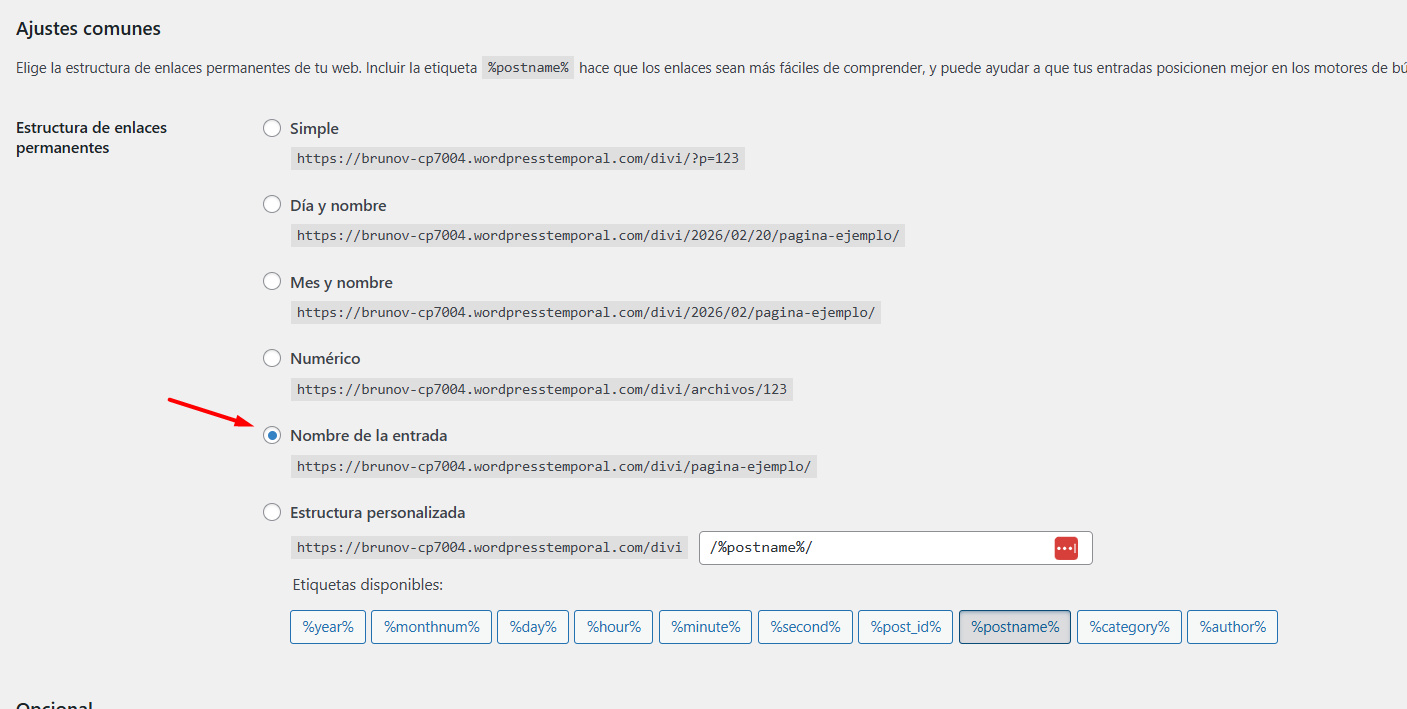
Task: Enable the Estructura personalizada option
Action: point(272,512)
